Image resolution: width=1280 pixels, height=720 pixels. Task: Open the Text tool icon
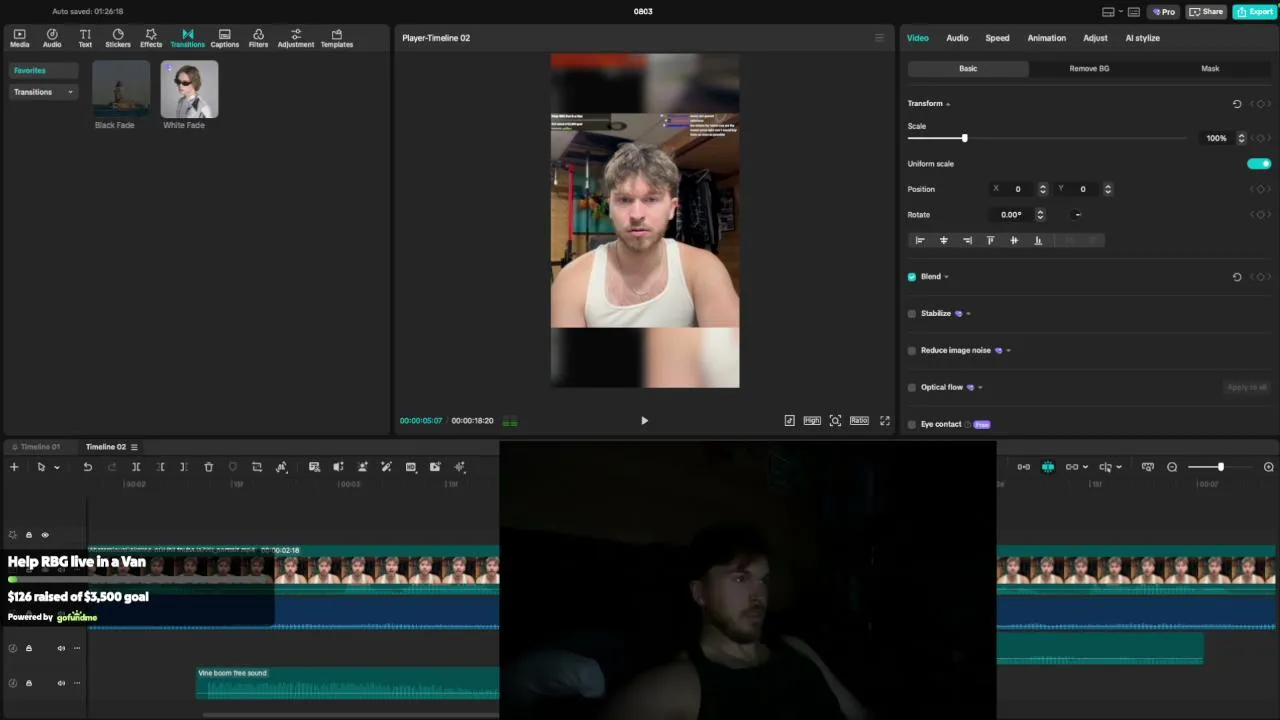[x=85, y=38]
